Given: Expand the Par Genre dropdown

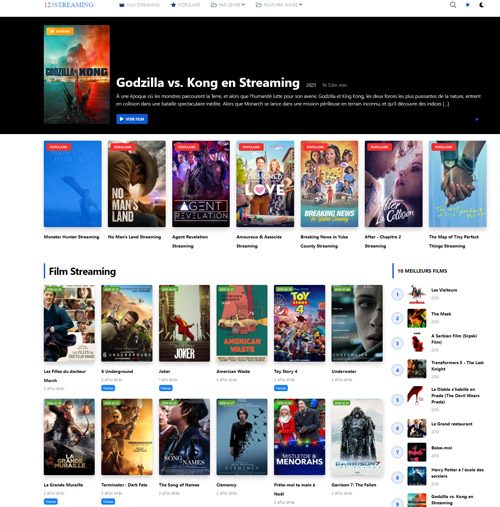Looking at the screenshot, I should (x=228, y=5).
